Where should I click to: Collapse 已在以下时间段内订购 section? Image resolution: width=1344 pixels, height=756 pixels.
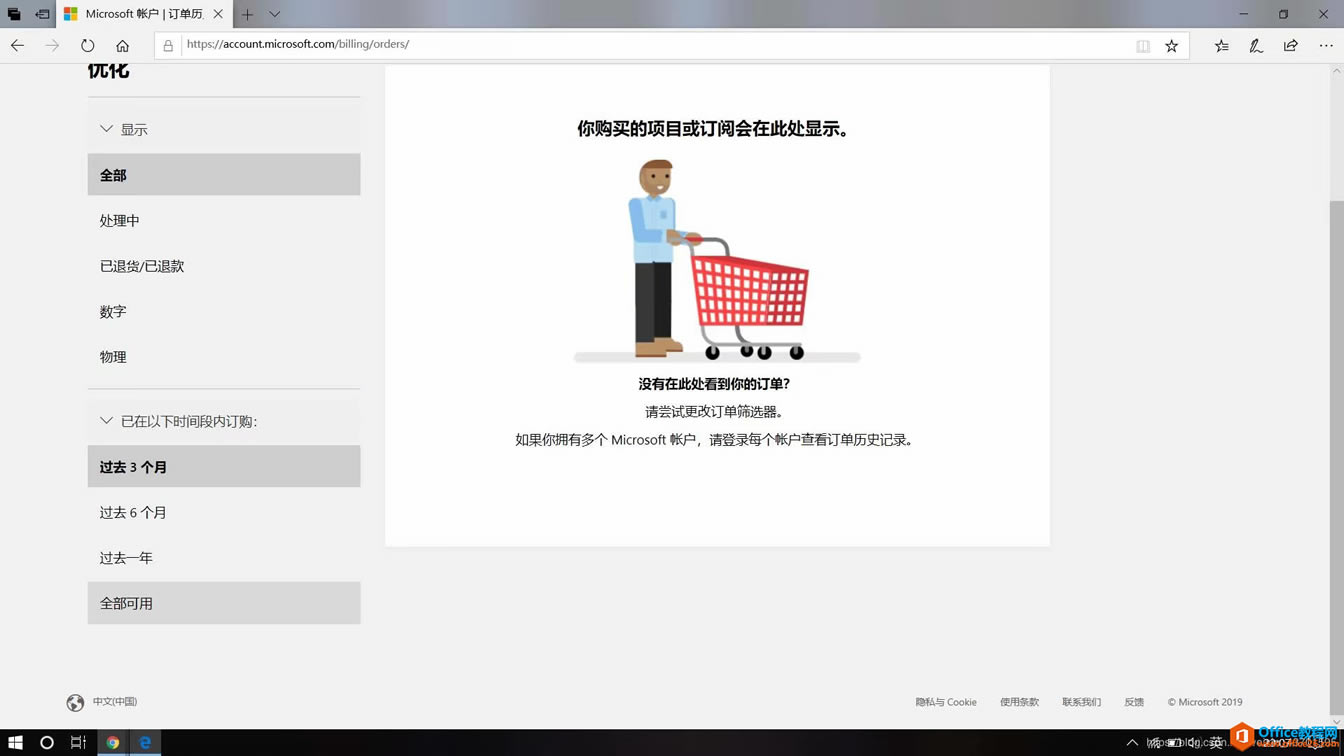(x=224, y=421)
